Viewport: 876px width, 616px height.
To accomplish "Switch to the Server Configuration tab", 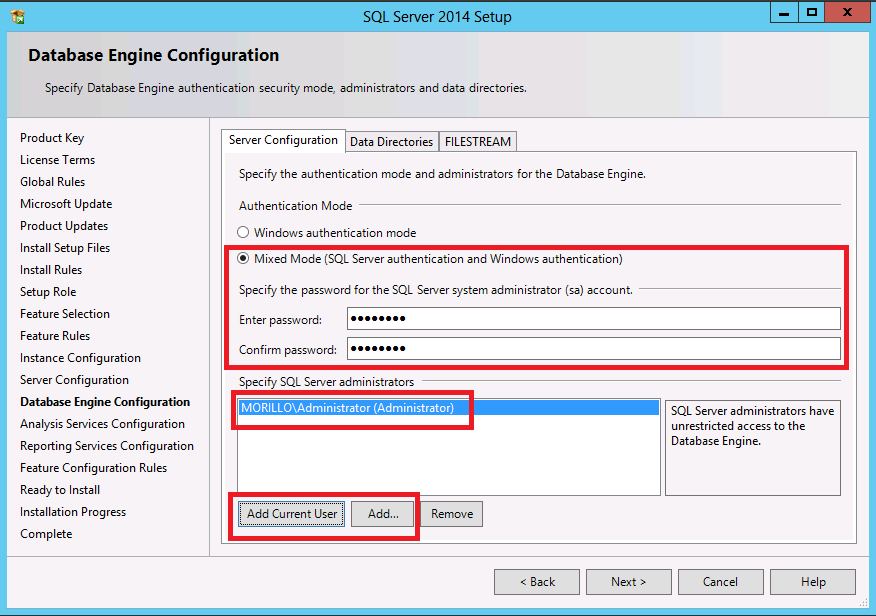I will coord(283,140).
